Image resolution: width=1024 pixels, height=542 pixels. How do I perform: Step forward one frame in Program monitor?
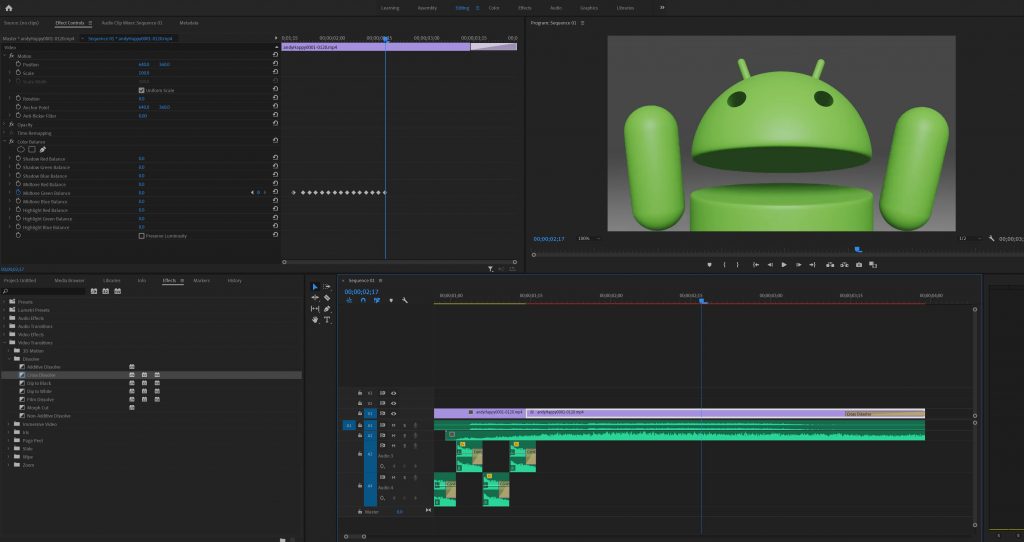(798, 264)
